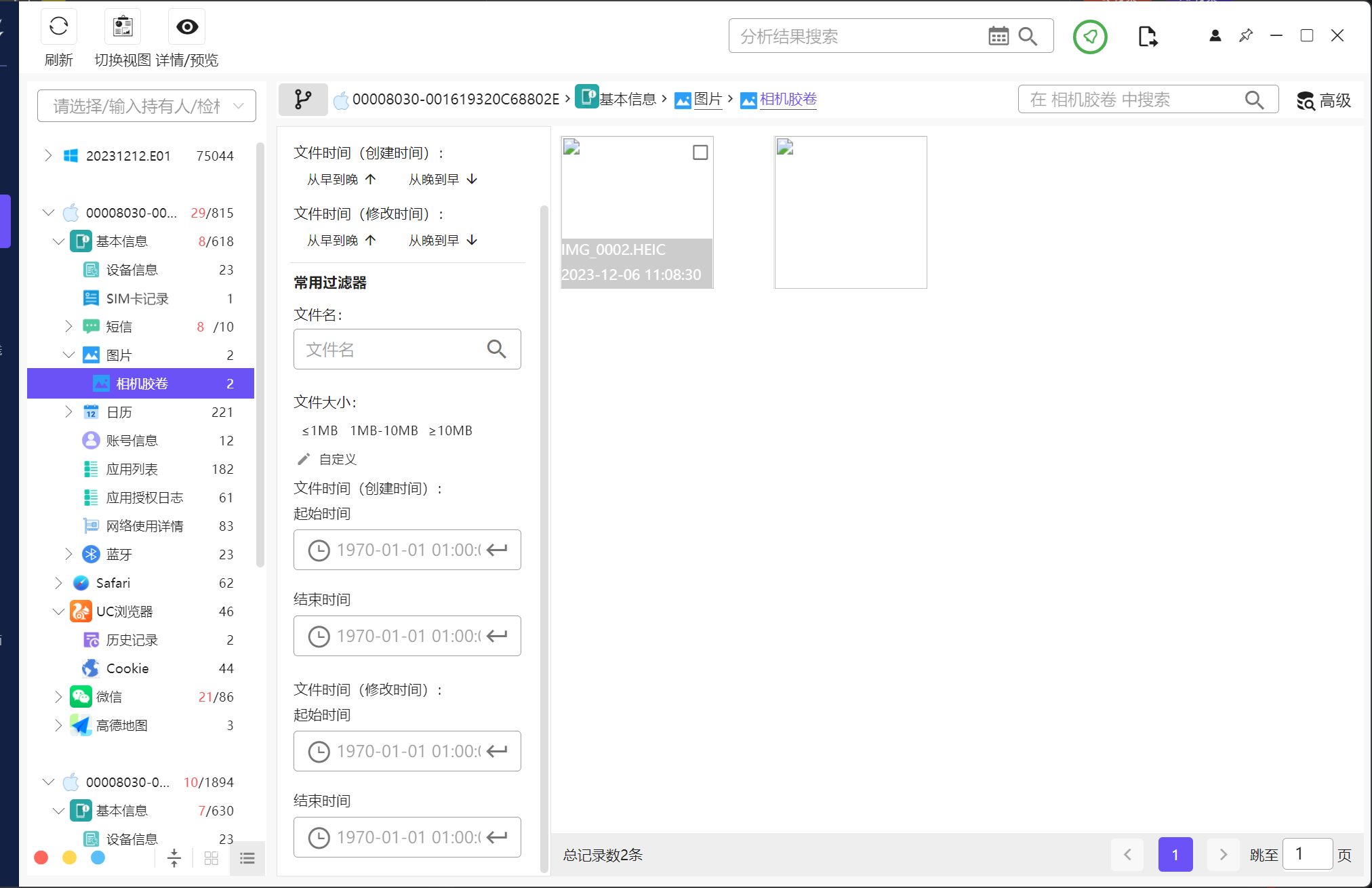The height and width of the screenshot is (888, 1372).
Task: Click the branch tree icon in breadcrumb
Action: [x=303, y=100]
